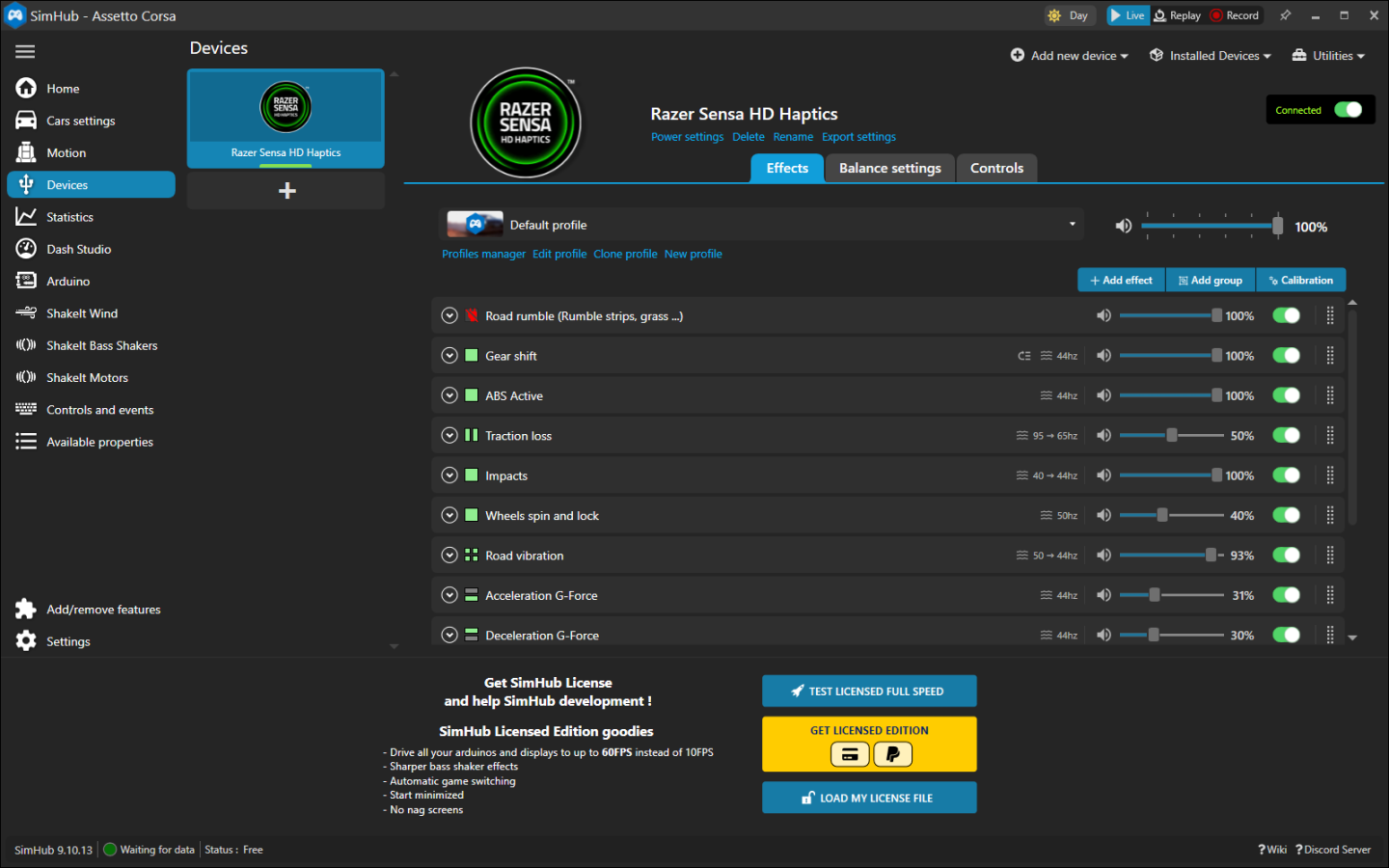Disable the Impacts effect toggle

(1286, 475)
